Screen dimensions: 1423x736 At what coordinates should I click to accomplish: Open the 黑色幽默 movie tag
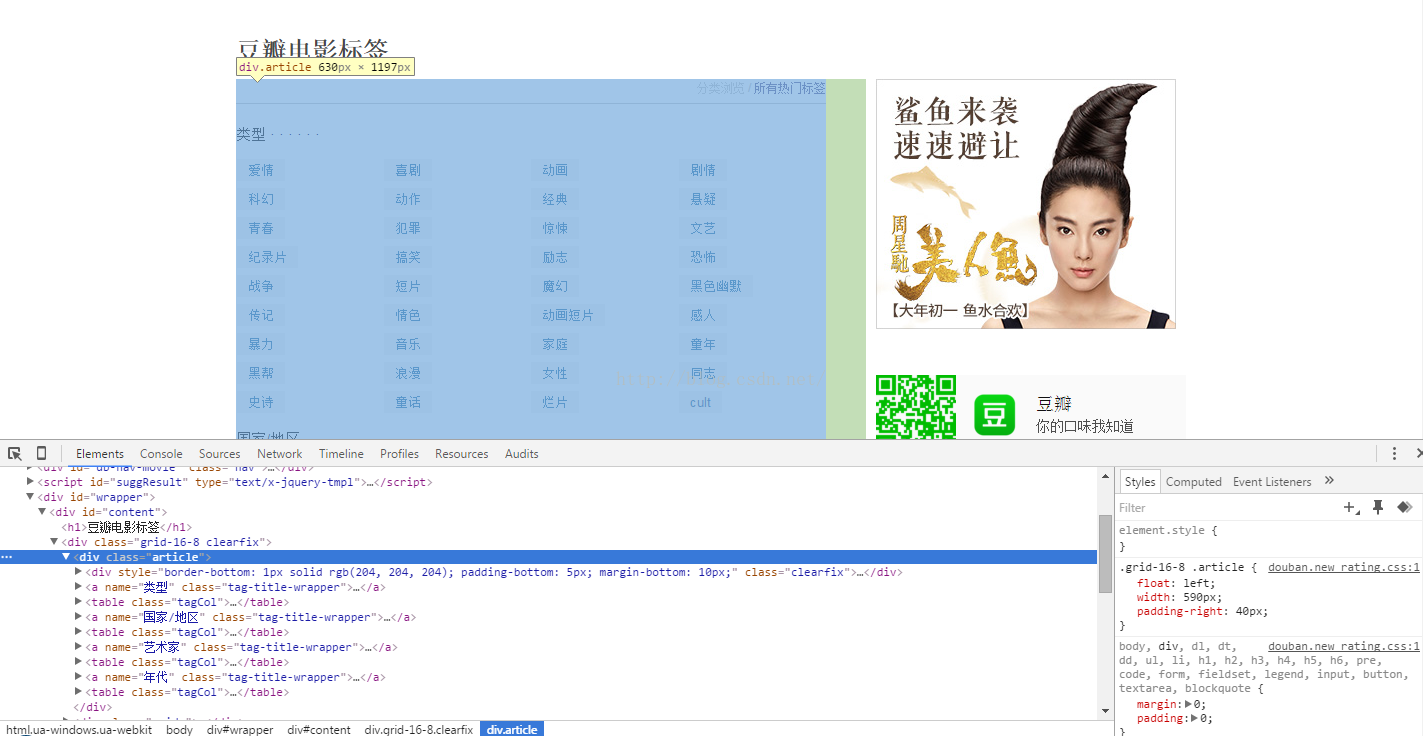click(716, 286)
